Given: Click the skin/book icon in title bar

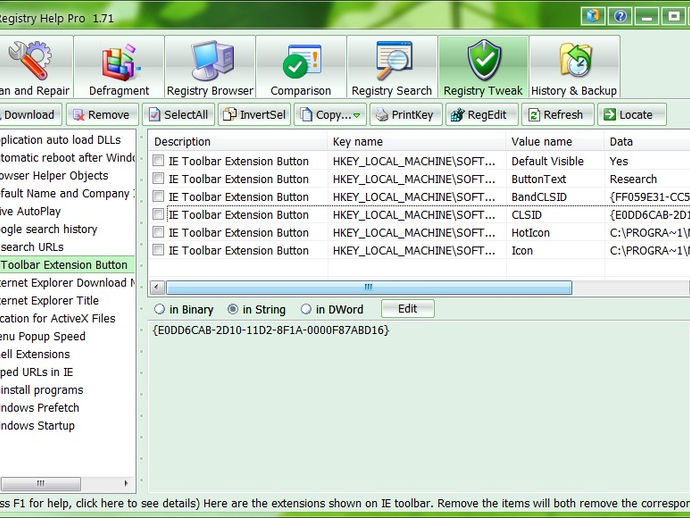Looking at the screenshot, I should (x=593, y=17).
